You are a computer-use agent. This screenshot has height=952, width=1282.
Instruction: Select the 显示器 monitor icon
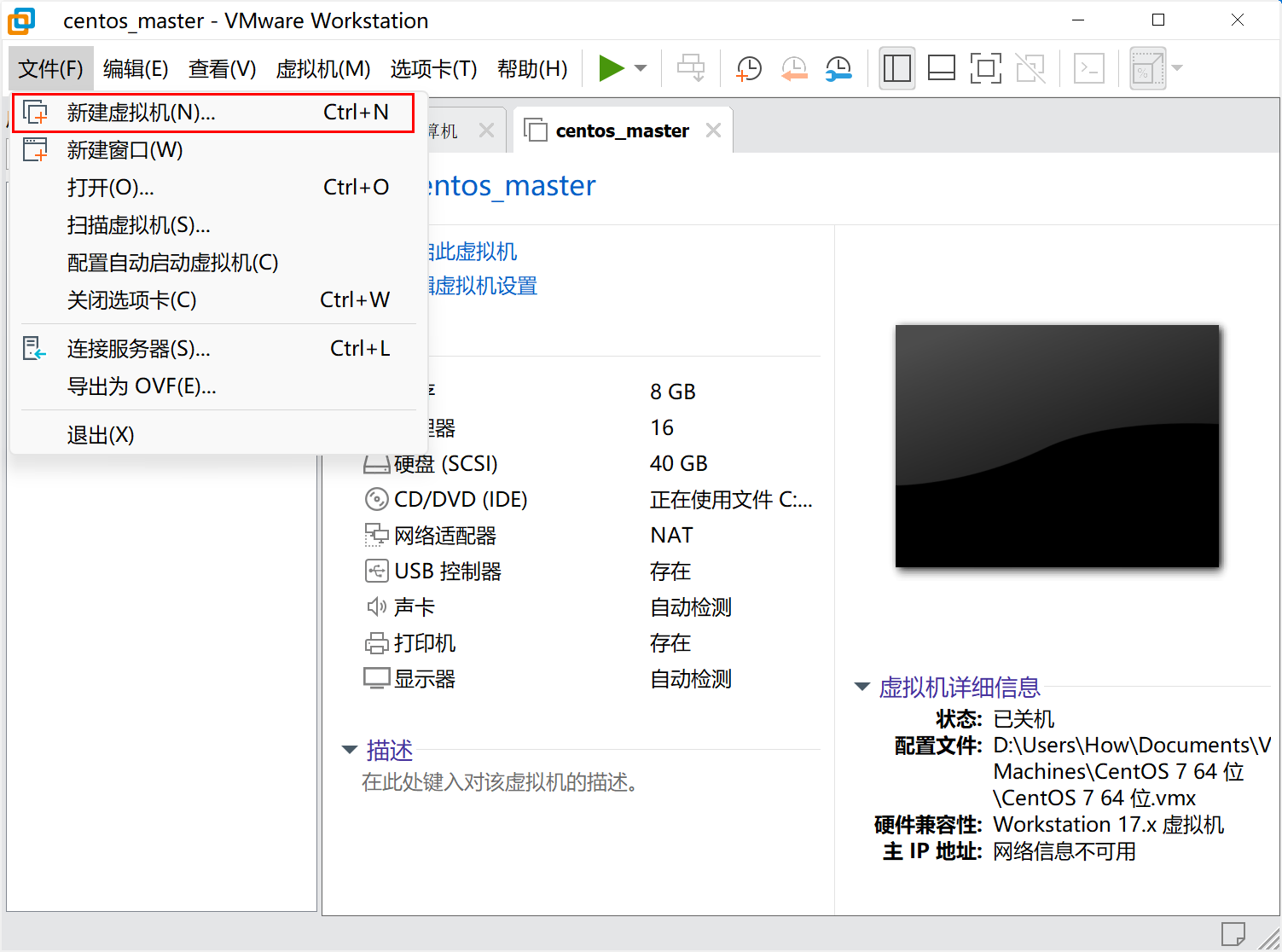376,678
